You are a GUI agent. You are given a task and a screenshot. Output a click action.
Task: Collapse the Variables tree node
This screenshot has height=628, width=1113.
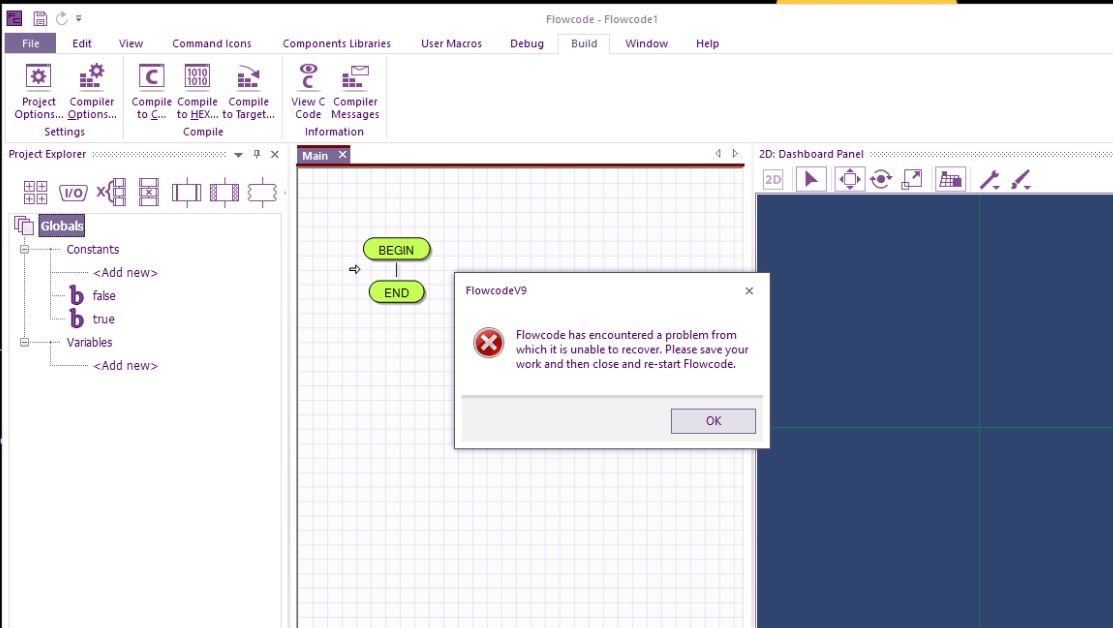(24, 343)
